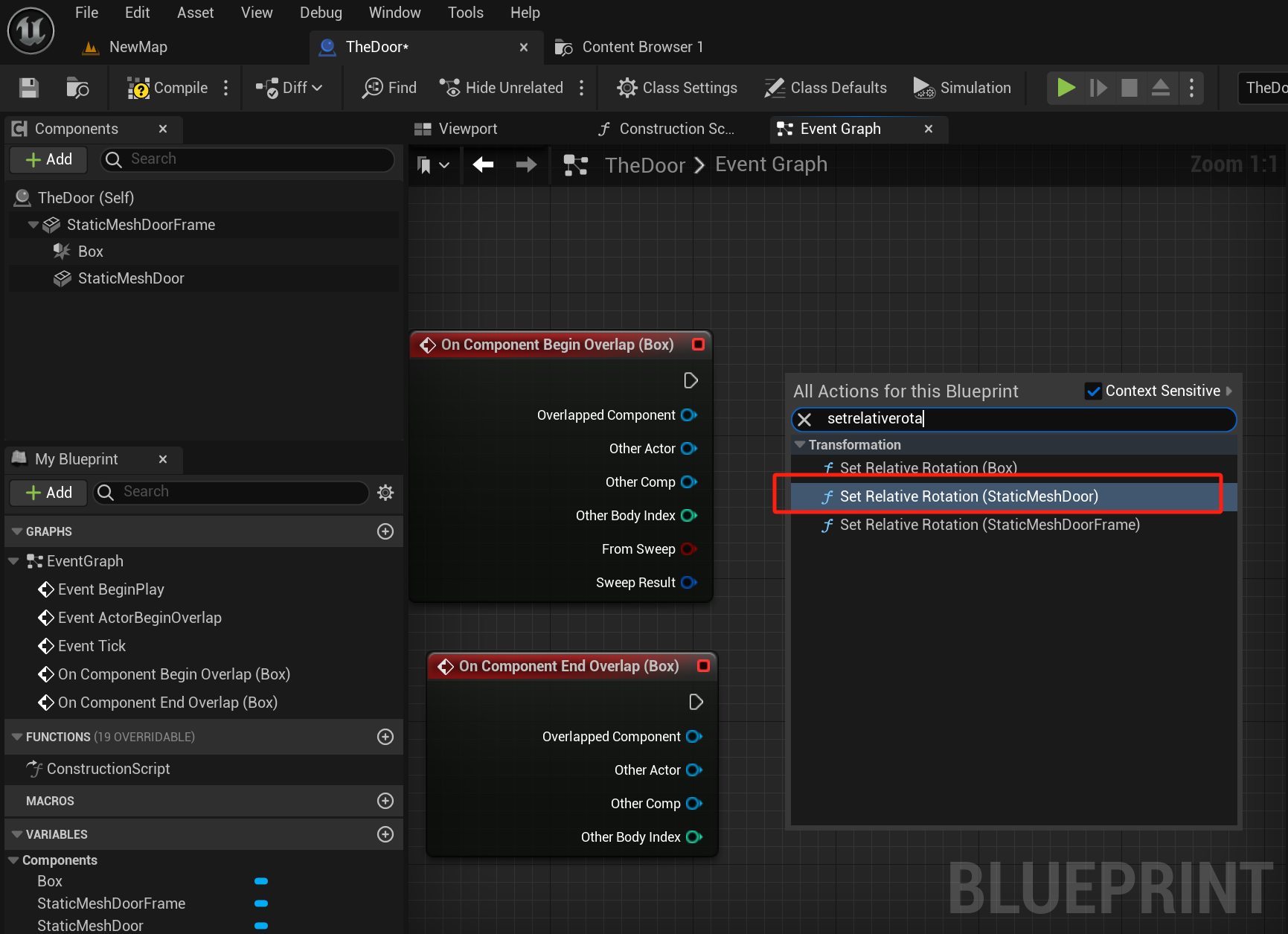The image size is (1288, 934).
Task: Add a new function via plus icon
Action: coord(385,737)
